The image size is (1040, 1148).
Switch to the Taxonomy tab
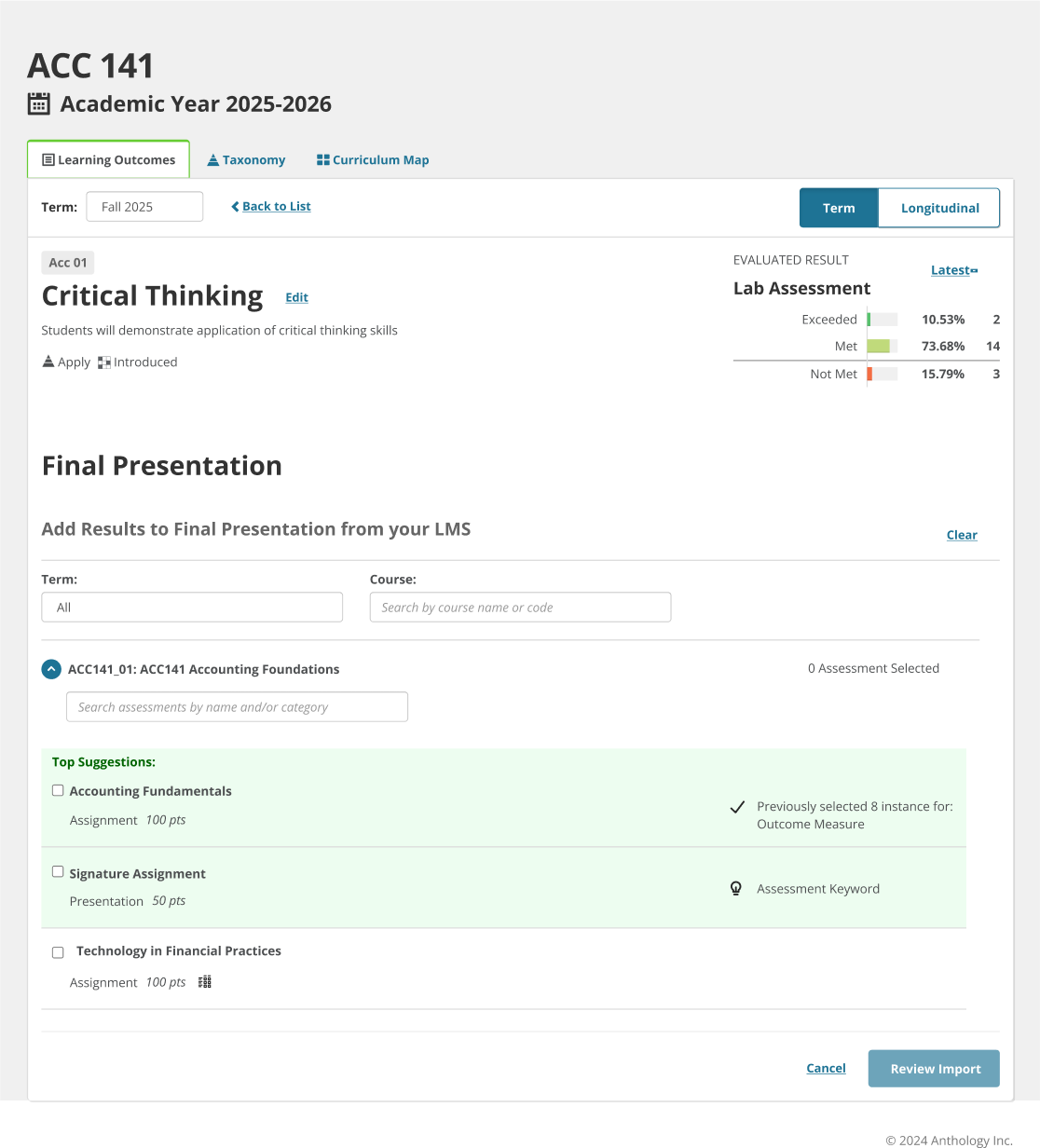[x=246, y=160]
